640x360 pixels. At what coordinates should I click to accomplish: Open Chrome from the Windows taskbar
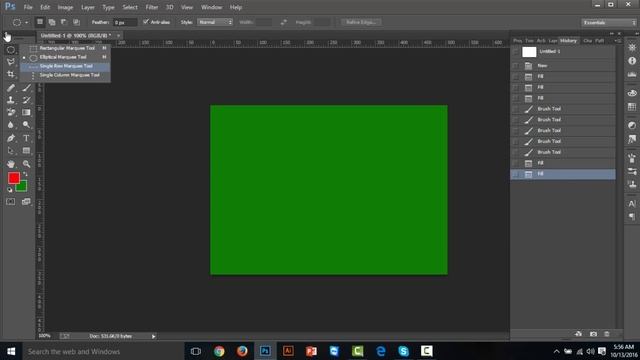[x=219, y=351]
